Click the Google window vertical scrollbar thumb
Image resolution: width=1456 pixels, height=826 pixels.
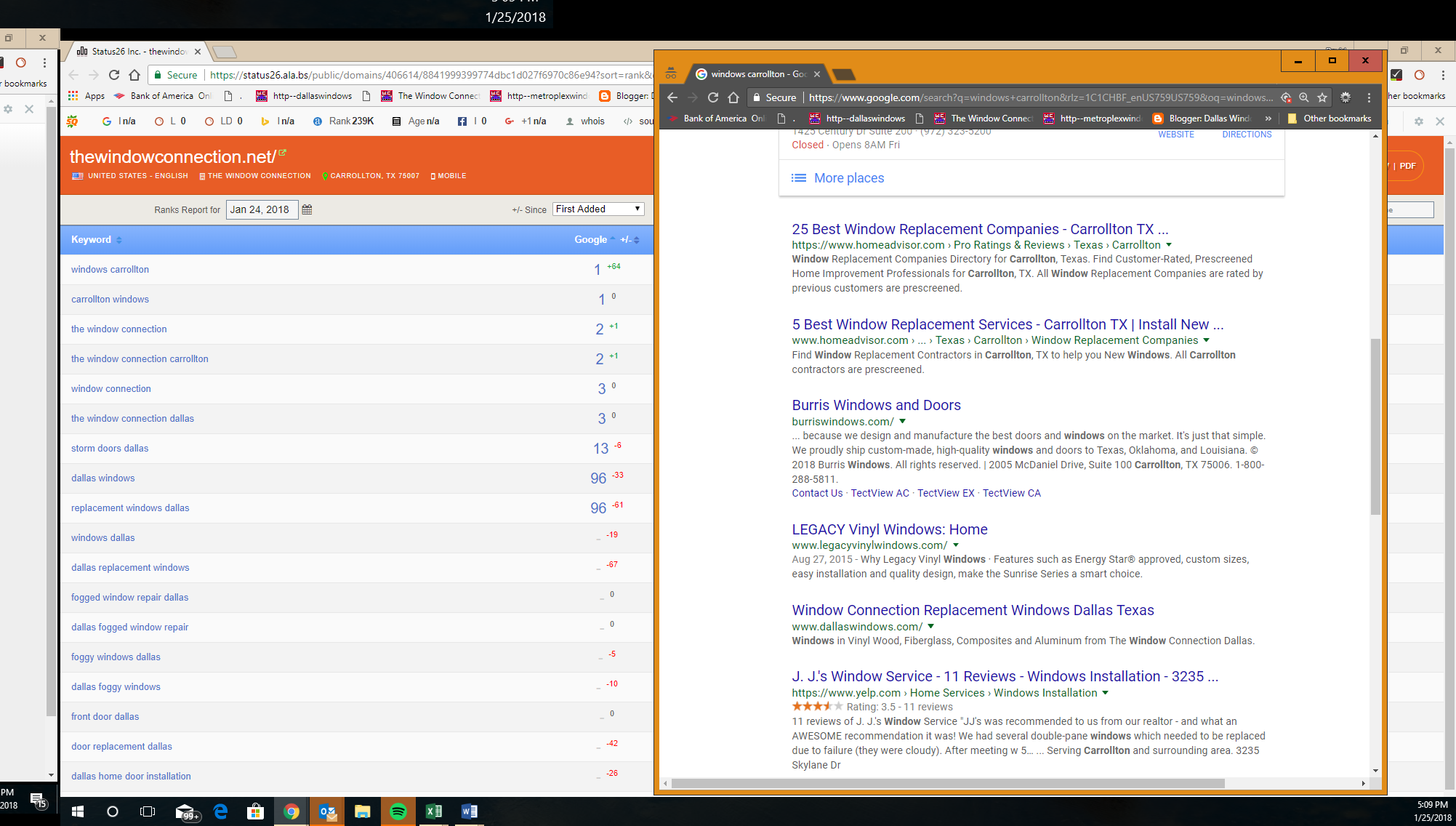tap(1375, 427)
